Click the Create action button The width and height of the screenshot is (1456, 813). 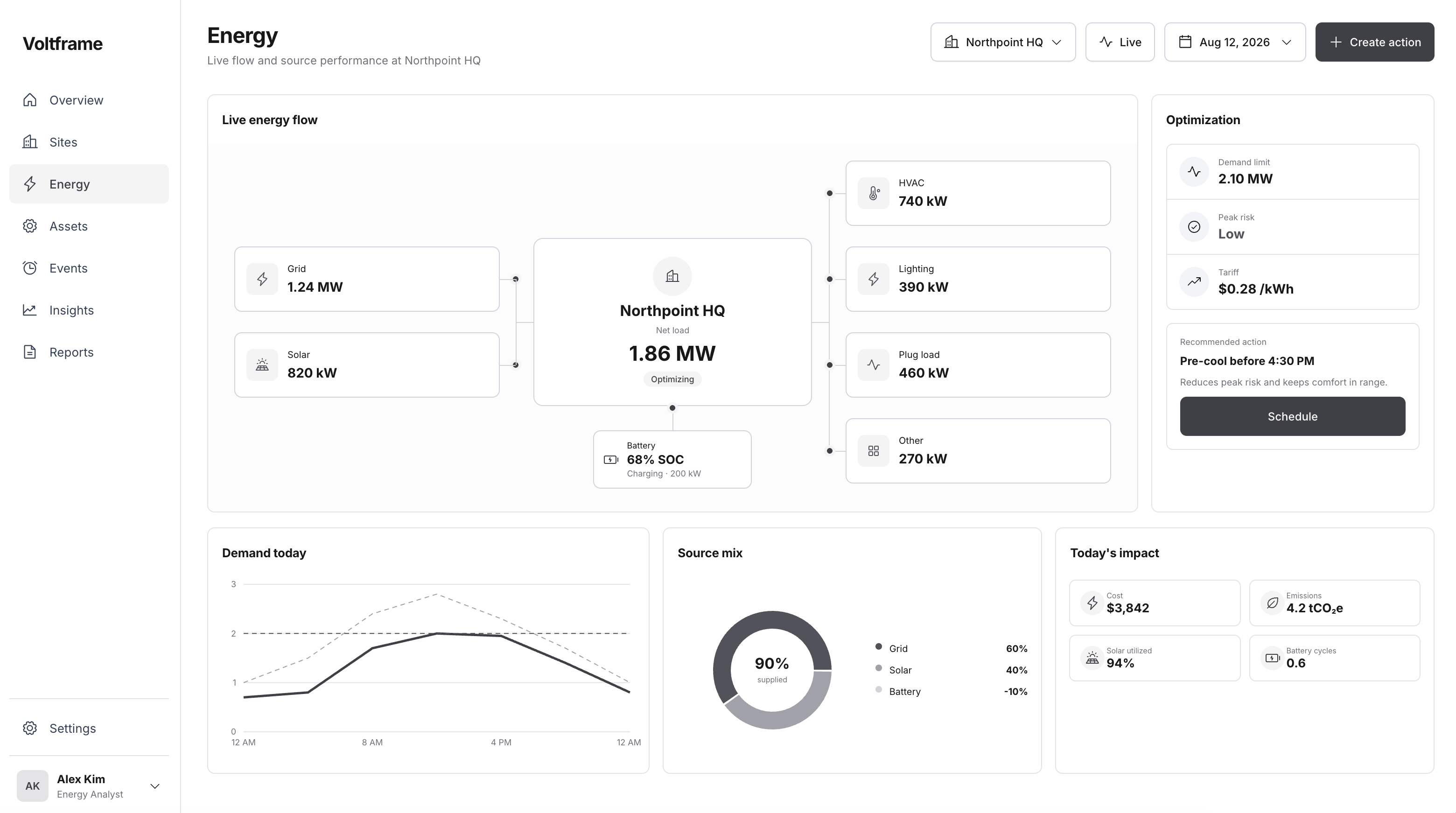(1374, 42)
